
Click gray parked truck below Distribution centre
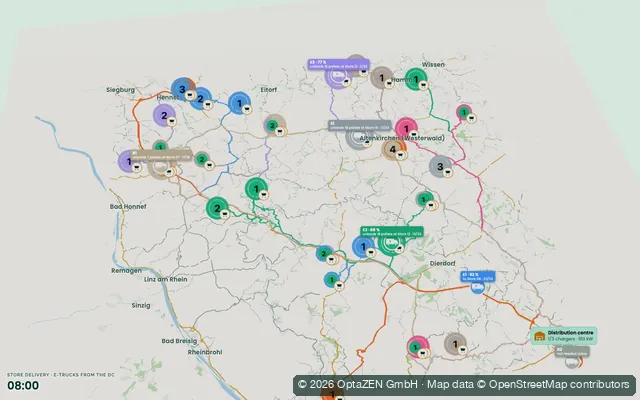click(x=572, y=362)
